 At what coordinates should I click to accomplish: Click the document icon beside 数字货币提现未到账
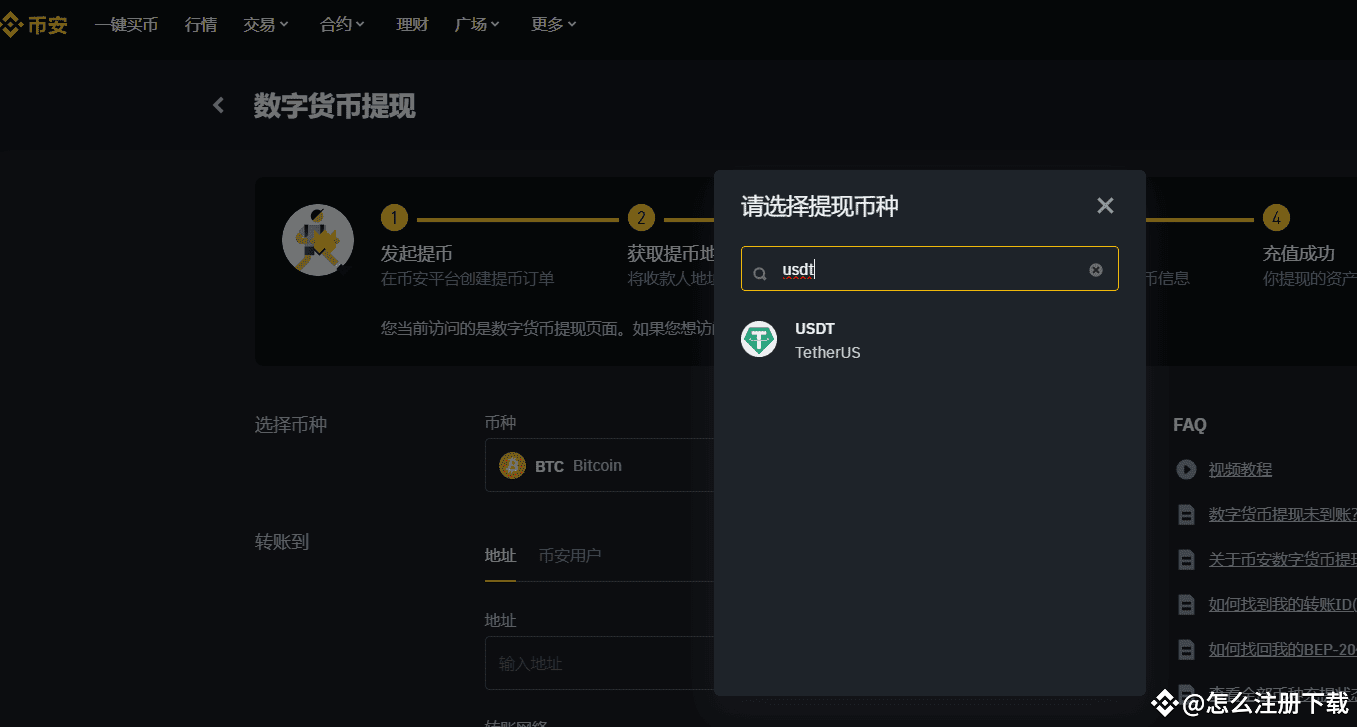click(x=1186, y=514)
